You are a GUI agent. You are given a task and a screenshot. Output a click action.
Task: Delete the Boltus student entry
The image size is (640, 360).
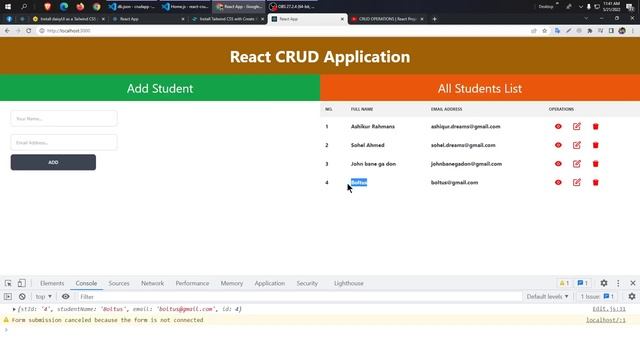(596, 182)
